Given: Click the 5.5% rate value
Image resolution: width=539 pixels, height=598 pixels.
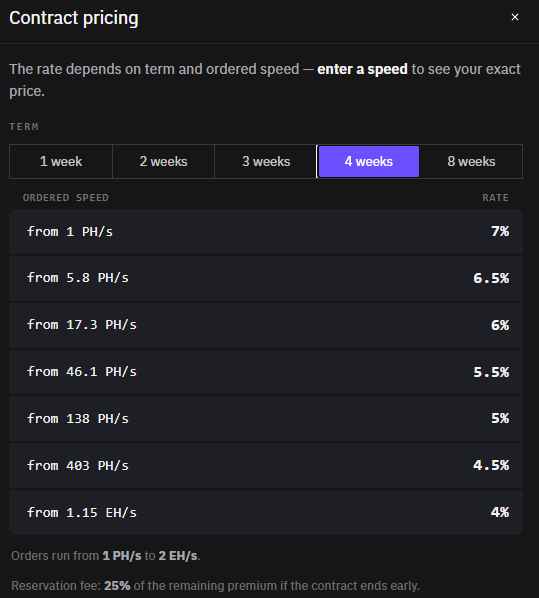Looking at the screenshot, I should click(x=491, y=372).
